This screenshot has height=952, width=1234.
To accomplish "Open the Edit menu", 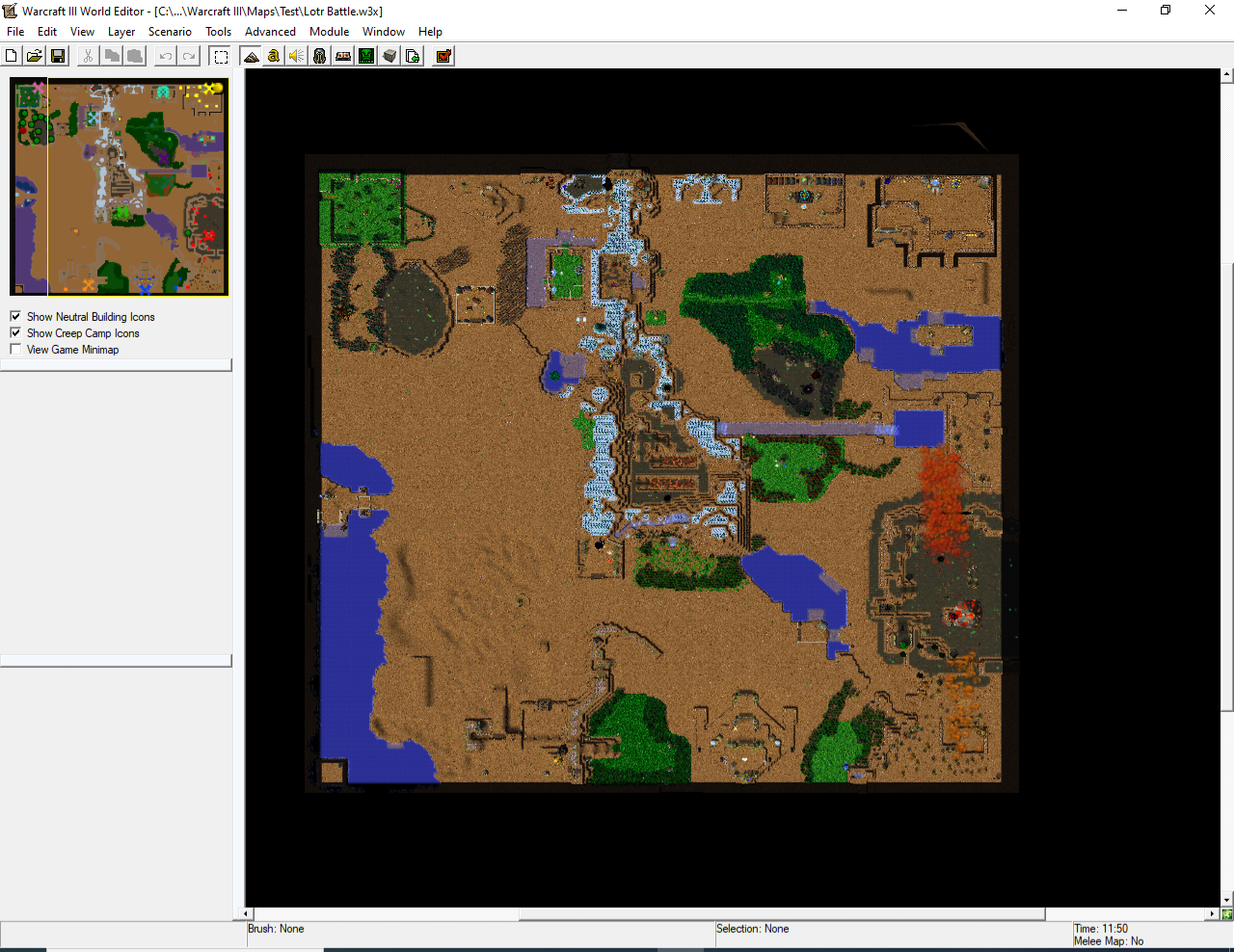I will click(47, 32).
